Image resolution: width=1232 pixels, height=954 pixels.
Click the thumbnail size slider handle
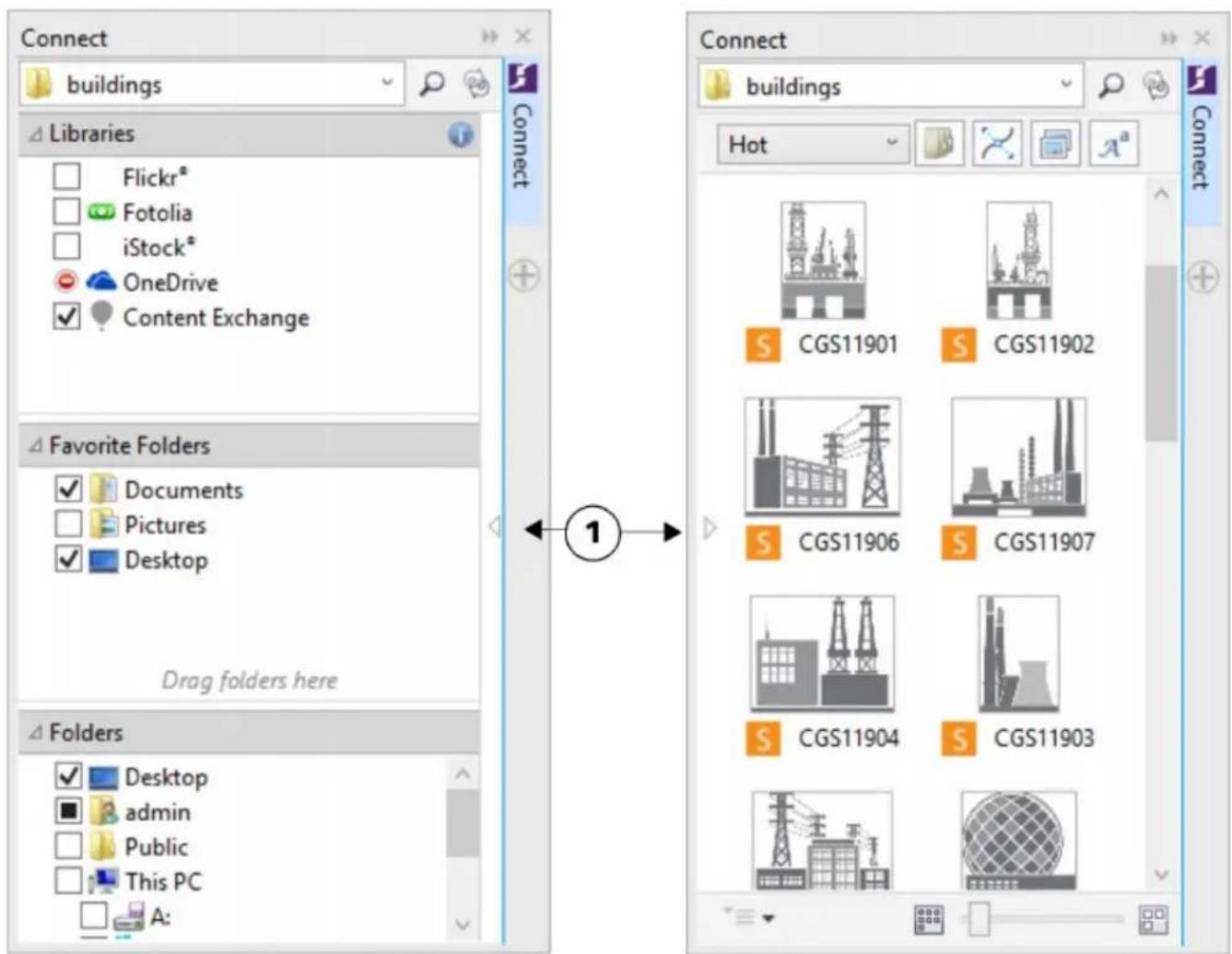(980, 918)
